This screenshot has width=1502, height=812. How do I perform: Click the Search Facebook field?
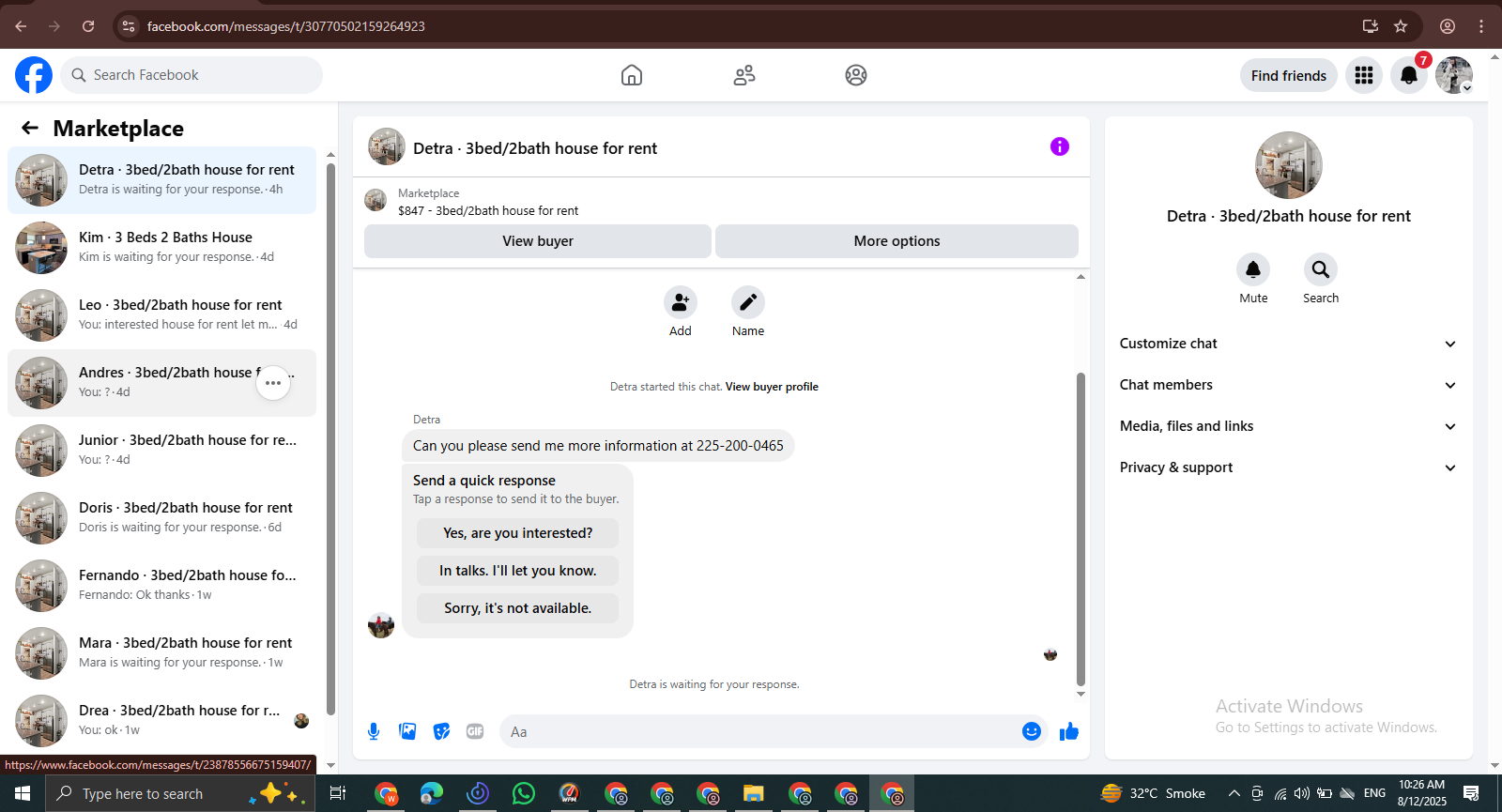click(192, 75)
